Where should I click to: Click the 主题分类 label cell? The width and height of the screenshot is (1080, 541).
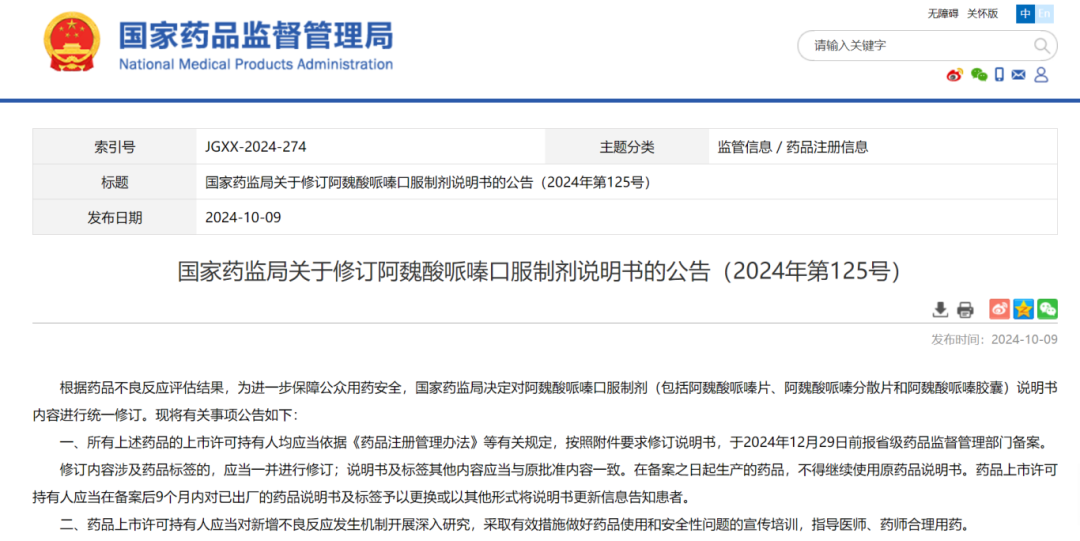[x=627, y=147]
